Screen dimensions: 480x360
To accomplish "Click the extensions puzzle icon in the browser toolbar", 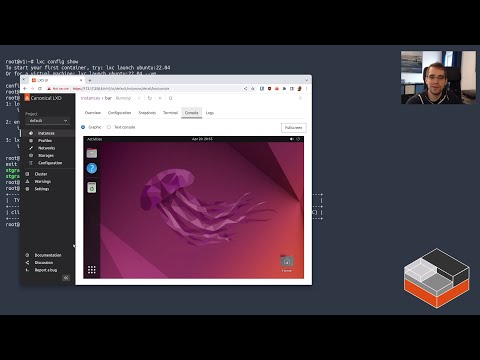I will [284, 88].
